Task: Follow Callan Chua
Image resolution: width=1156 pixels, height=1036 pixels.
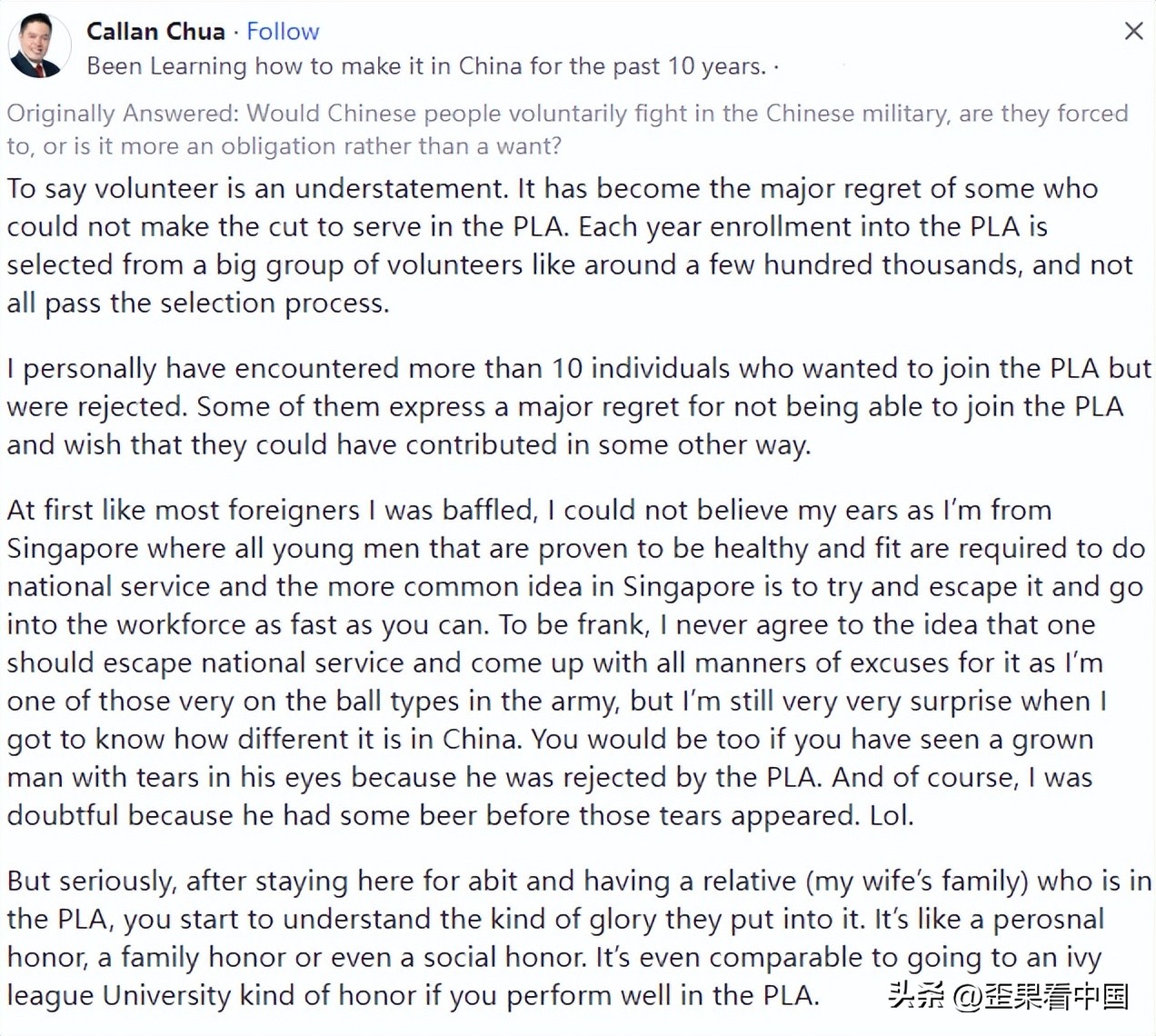Action: coord(283,31)
